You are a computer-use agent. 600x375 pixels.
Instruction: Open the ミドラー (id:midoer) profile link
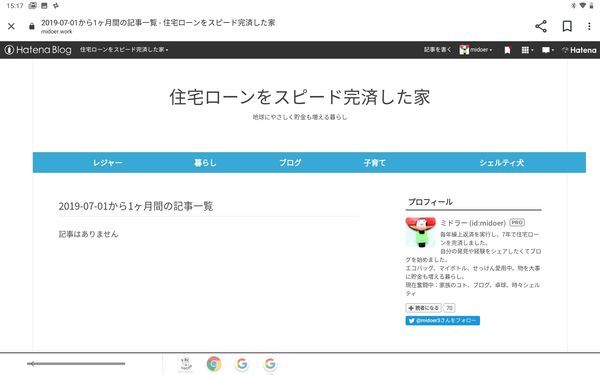point(473,223)
